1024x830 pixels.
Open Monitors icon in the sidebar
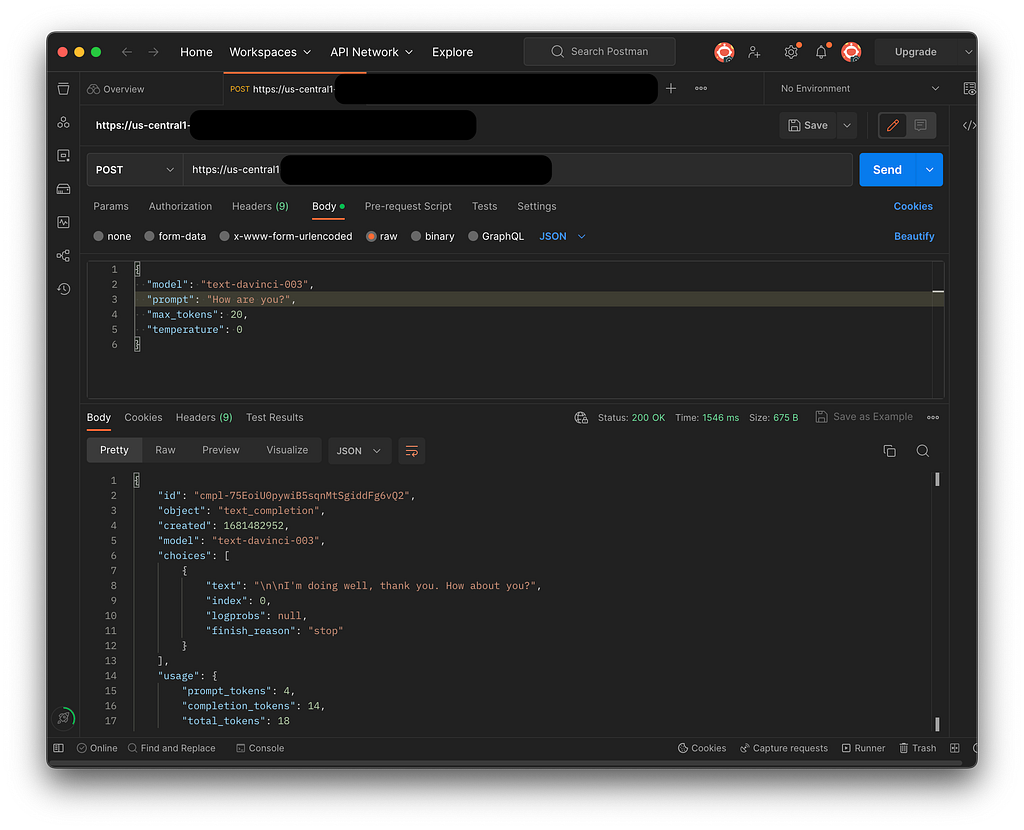coord(63,222)
